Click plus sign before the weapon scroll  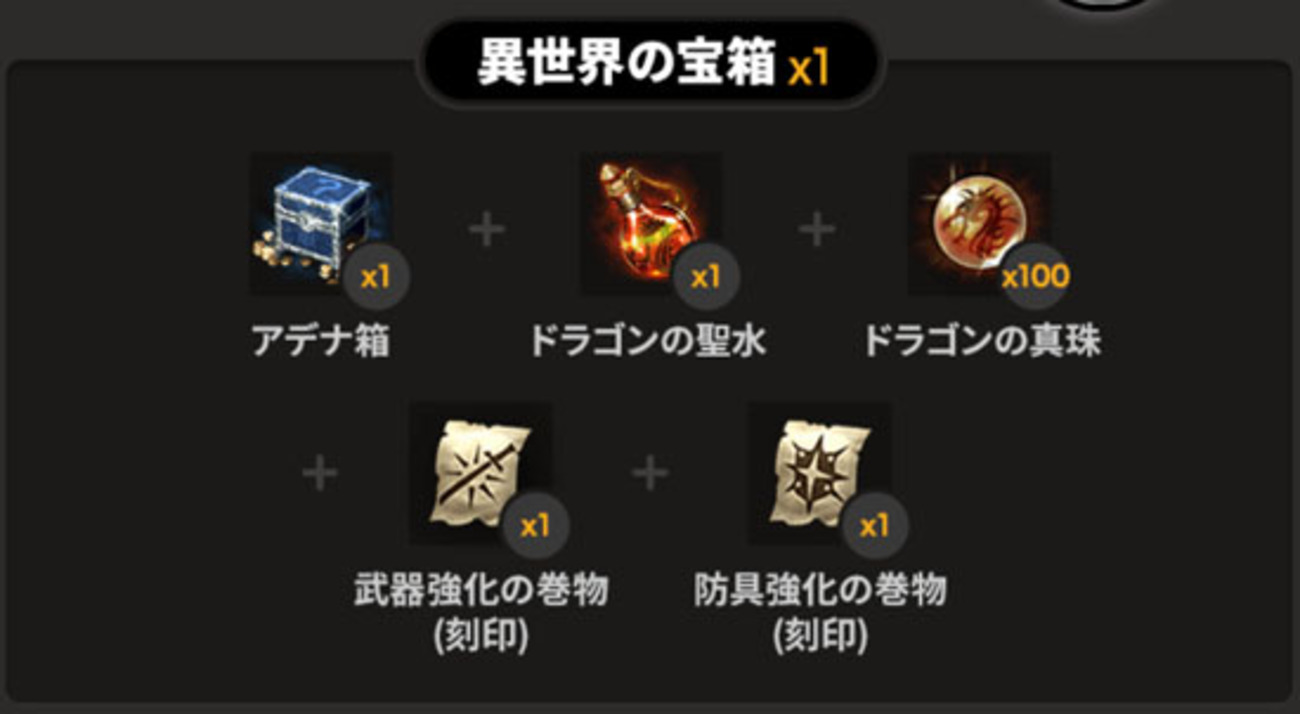(320, 473)
